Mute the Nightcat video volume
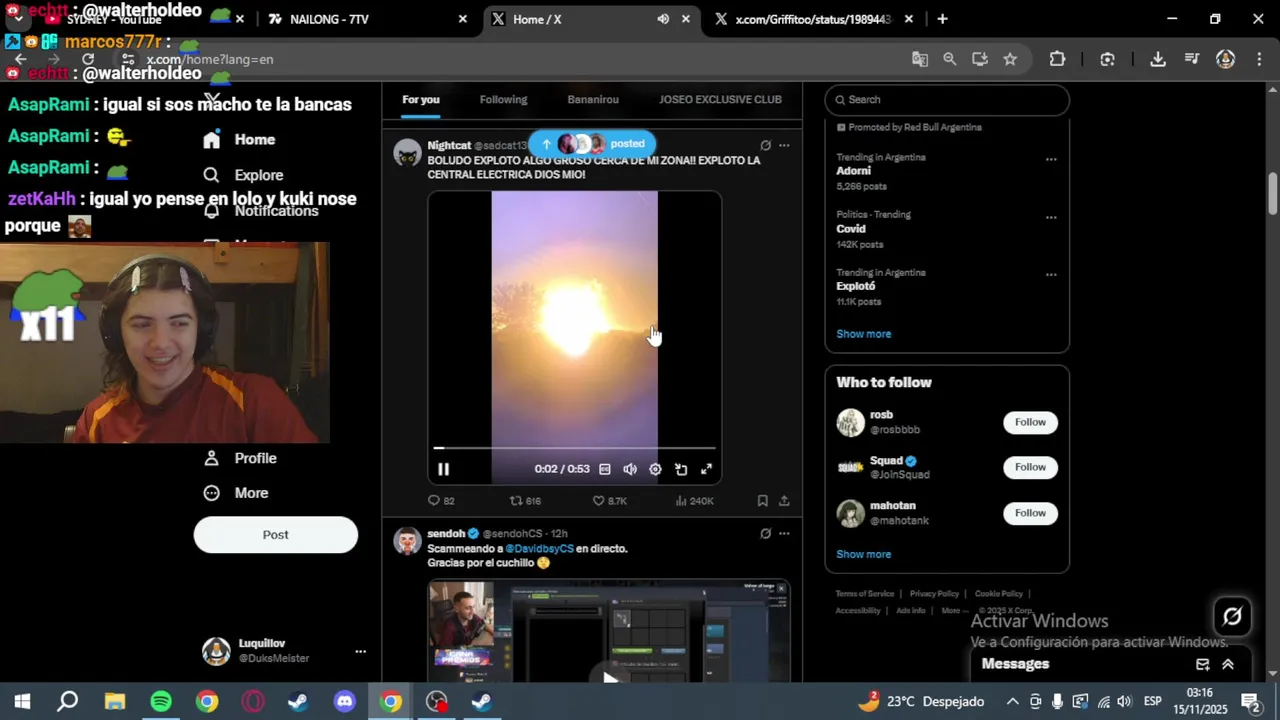The image size is (1280, 720). [630, 469]
